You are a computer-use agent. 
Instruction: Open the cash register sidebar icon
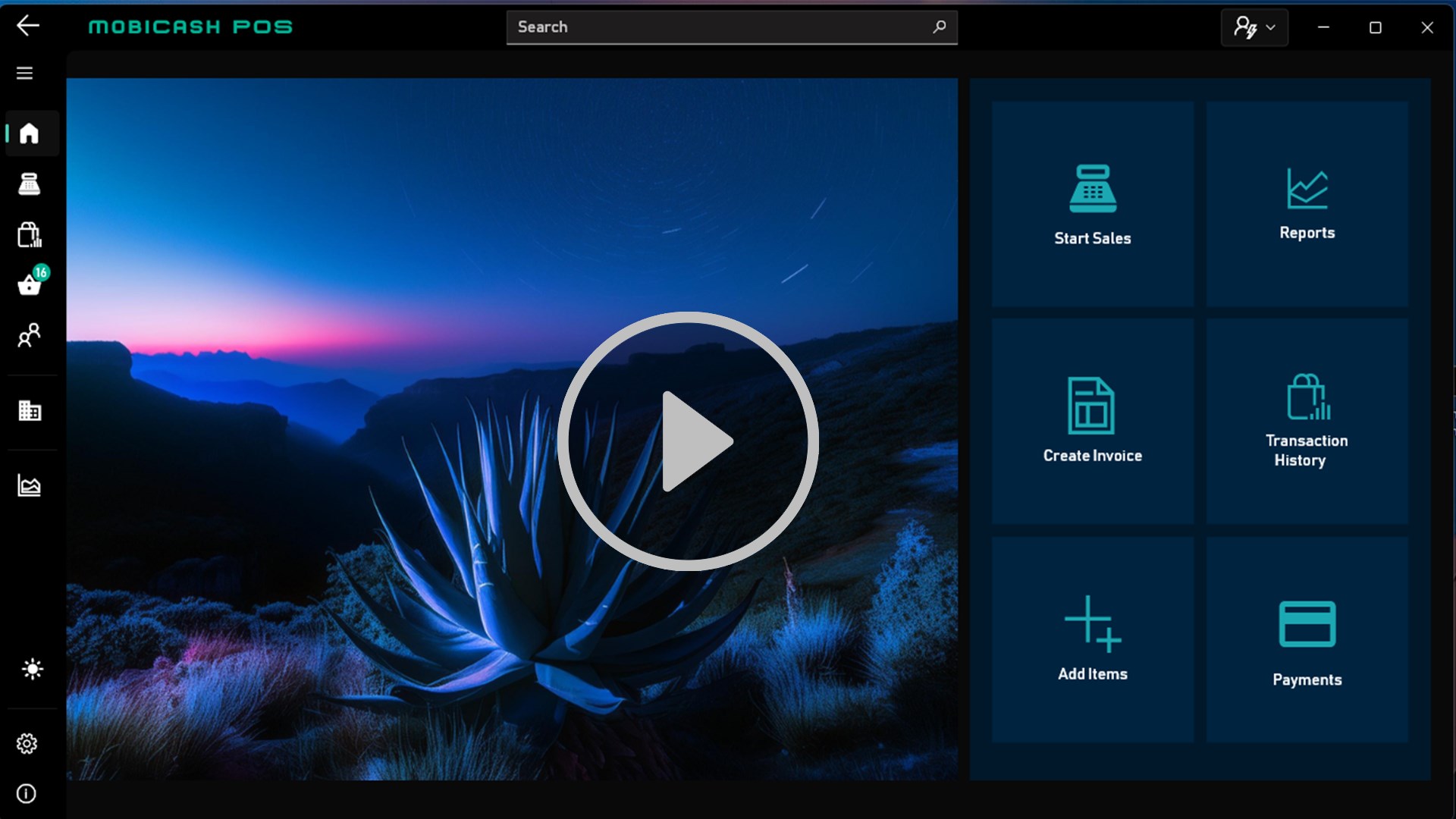[29, 184]
